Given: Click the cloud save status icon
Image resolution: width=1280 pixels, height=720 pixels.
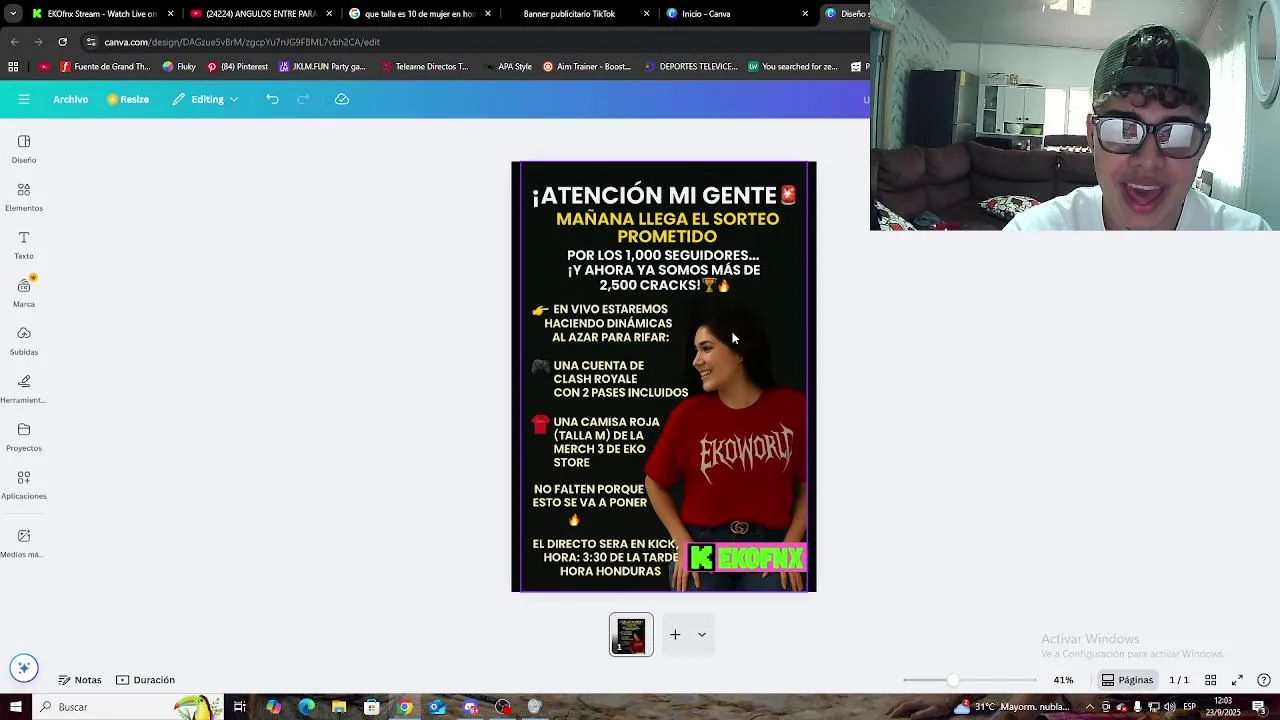Looking at the screenshot, I should click(x=342, y=99).
